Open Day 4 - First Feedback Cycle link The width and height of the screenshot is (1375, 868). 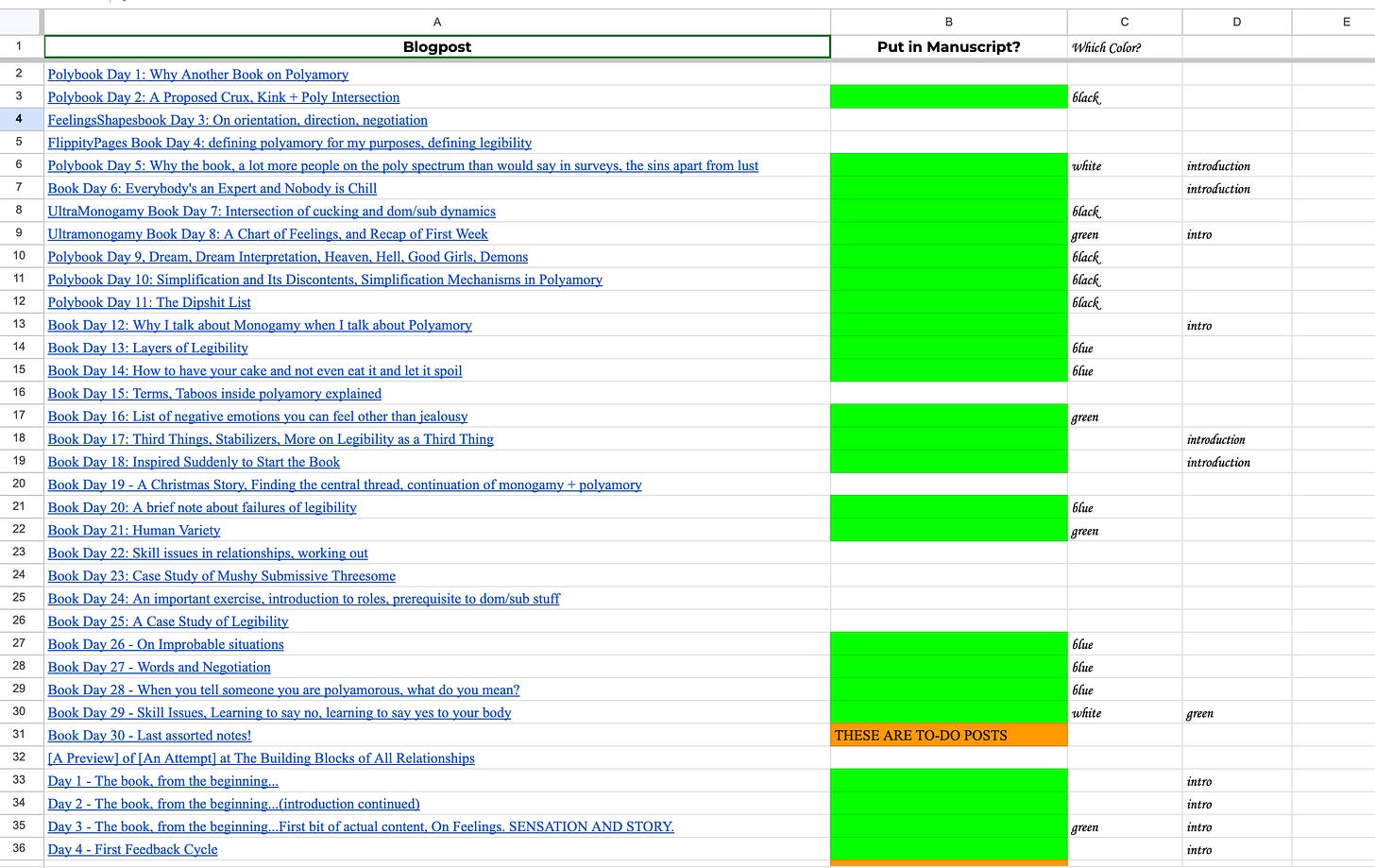click(132, 849)
